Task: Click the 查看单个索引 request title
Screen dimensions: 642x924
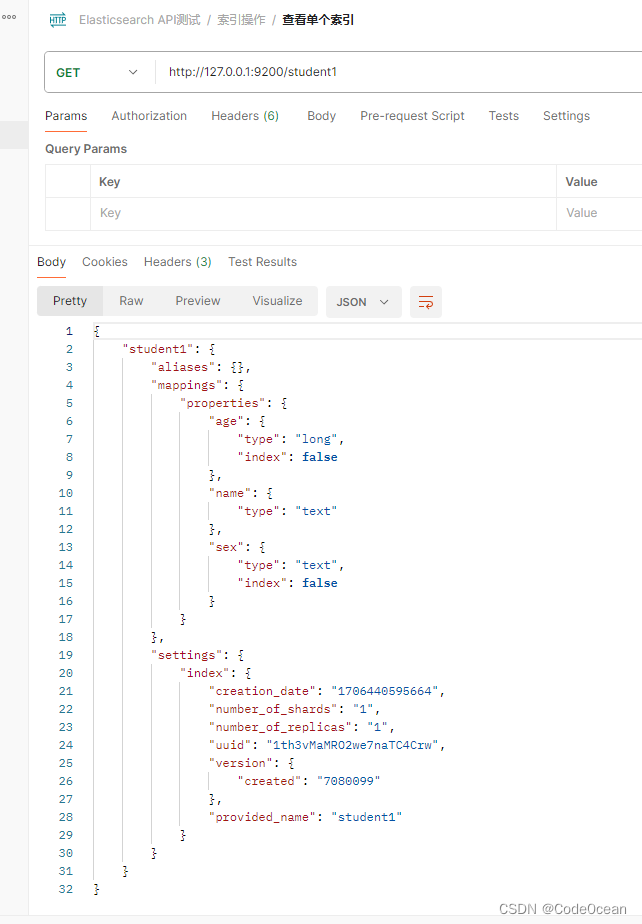Action: click(x=318, y=20)
